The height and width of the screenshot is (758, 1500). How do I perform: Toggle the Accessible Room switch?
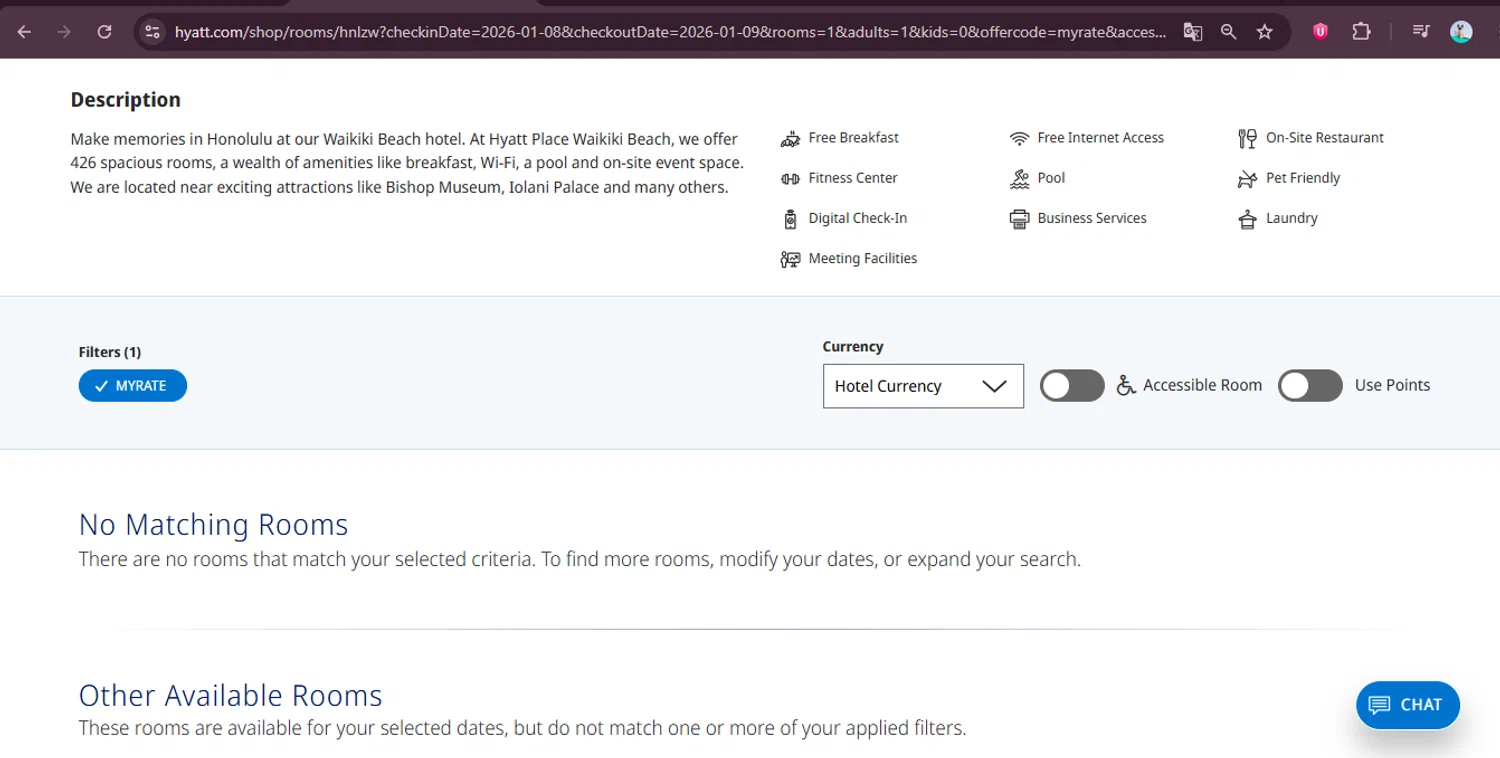tap(1072, 385)
